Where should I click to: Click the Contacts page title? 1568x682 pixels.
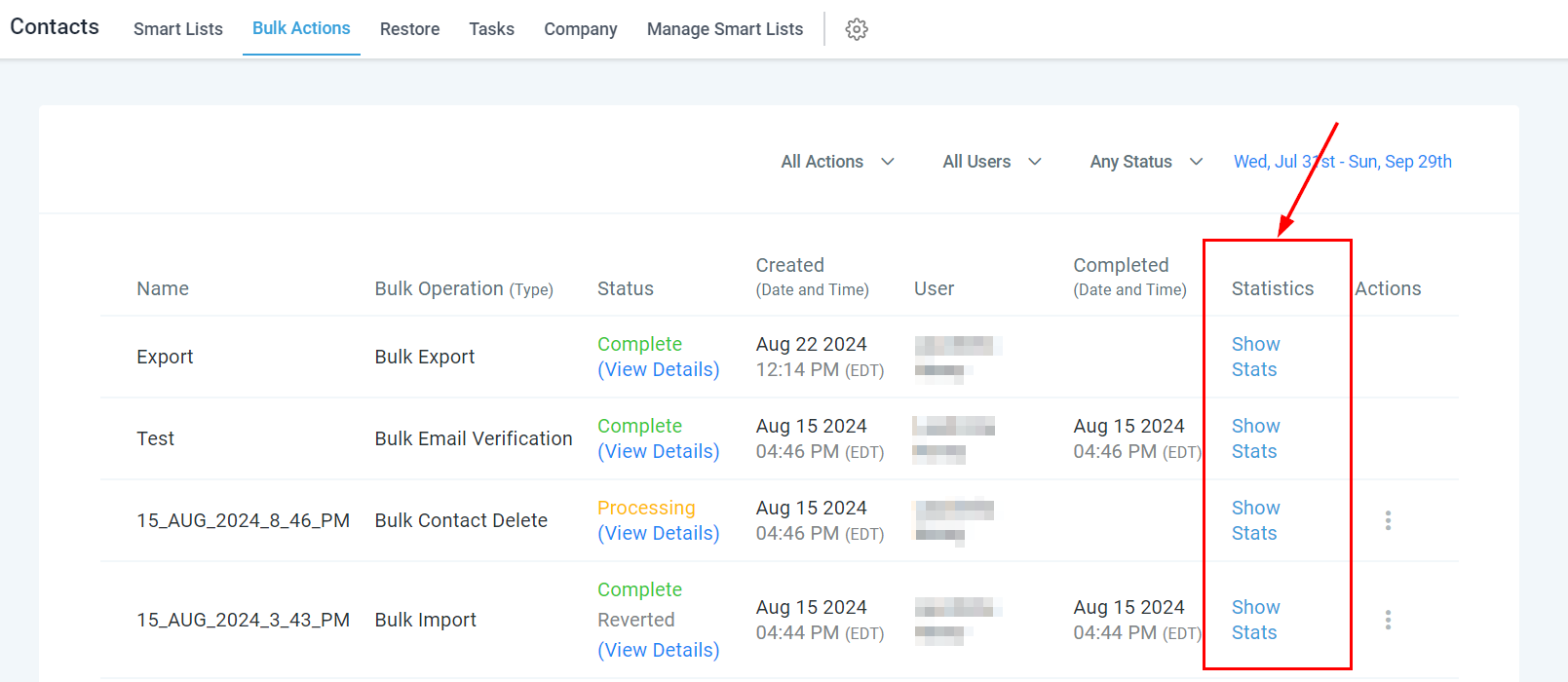pos(55,26)
